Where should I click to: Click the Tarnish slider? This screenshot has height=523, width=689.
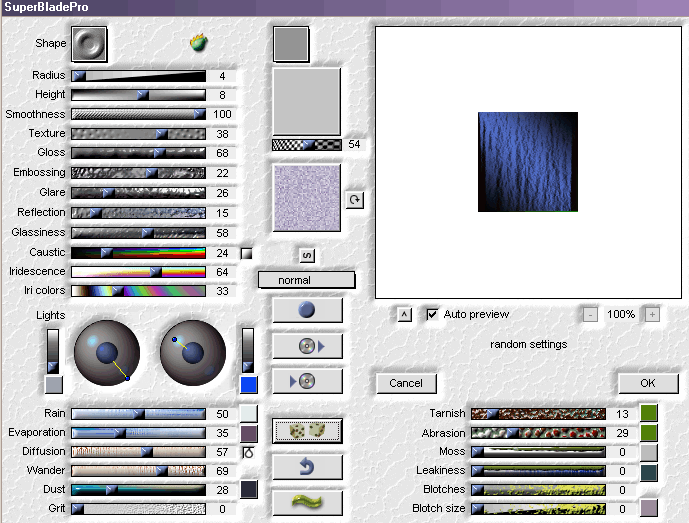click(x=538, y=414)
